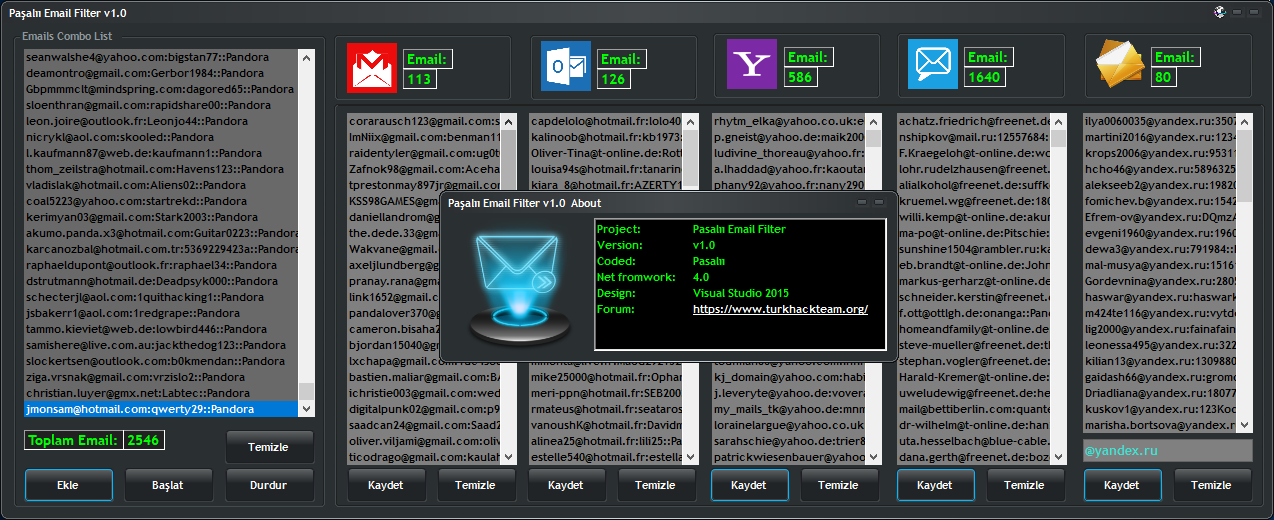
Task: Select row seanwalshe4@yahoo.com:bigstan77::Pandora
Action: tap(162, 57)
